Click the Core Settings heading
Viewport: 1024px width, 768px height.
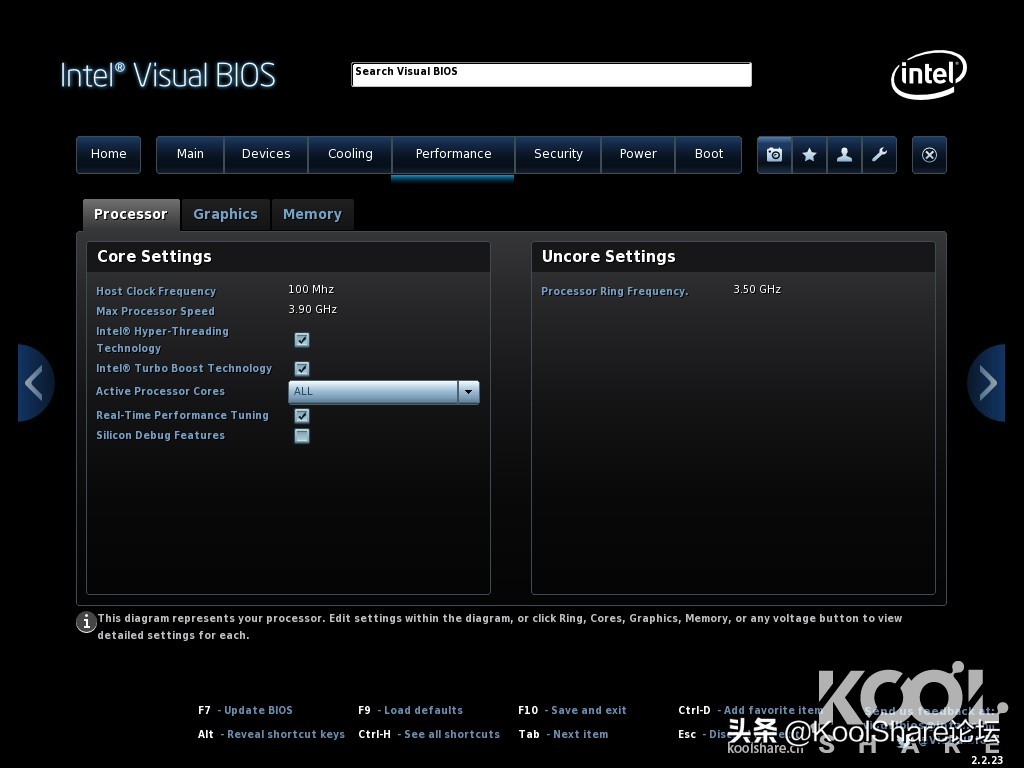[154, 257]
